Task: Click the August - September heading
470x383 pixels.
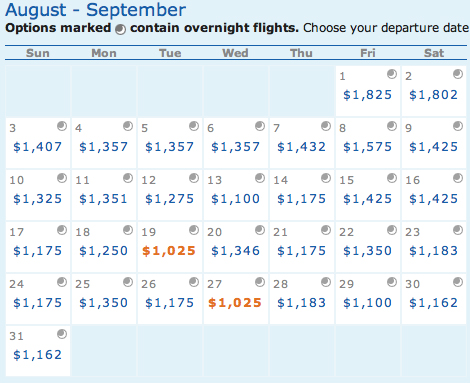Action: click(96, 10)
